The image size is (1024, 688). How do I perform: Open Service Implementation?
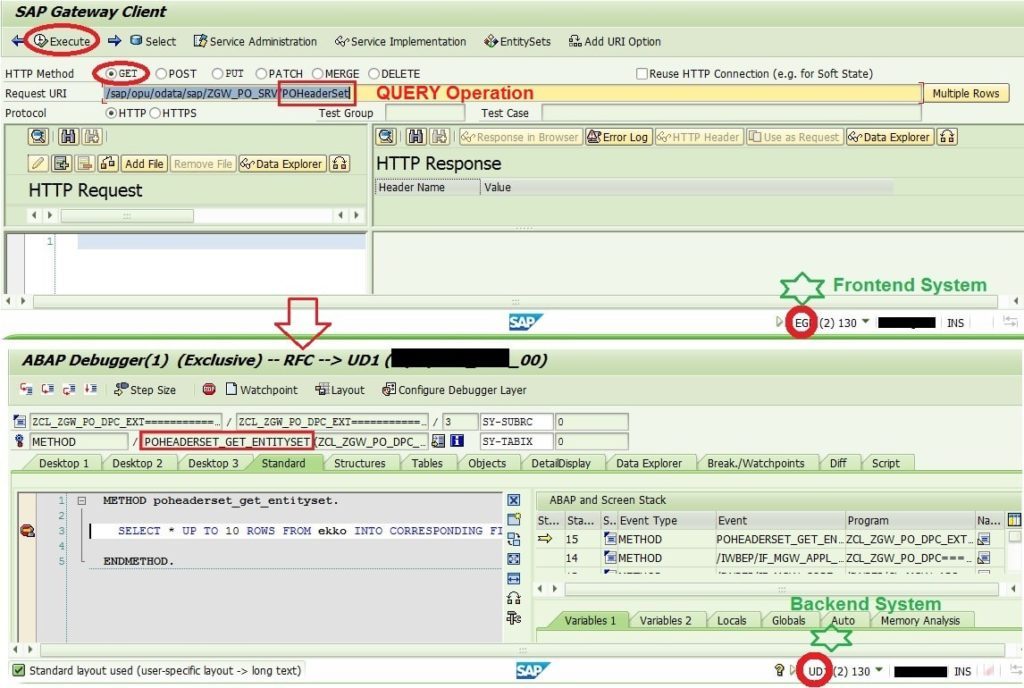pyautogui.click(x=400, y=41)
